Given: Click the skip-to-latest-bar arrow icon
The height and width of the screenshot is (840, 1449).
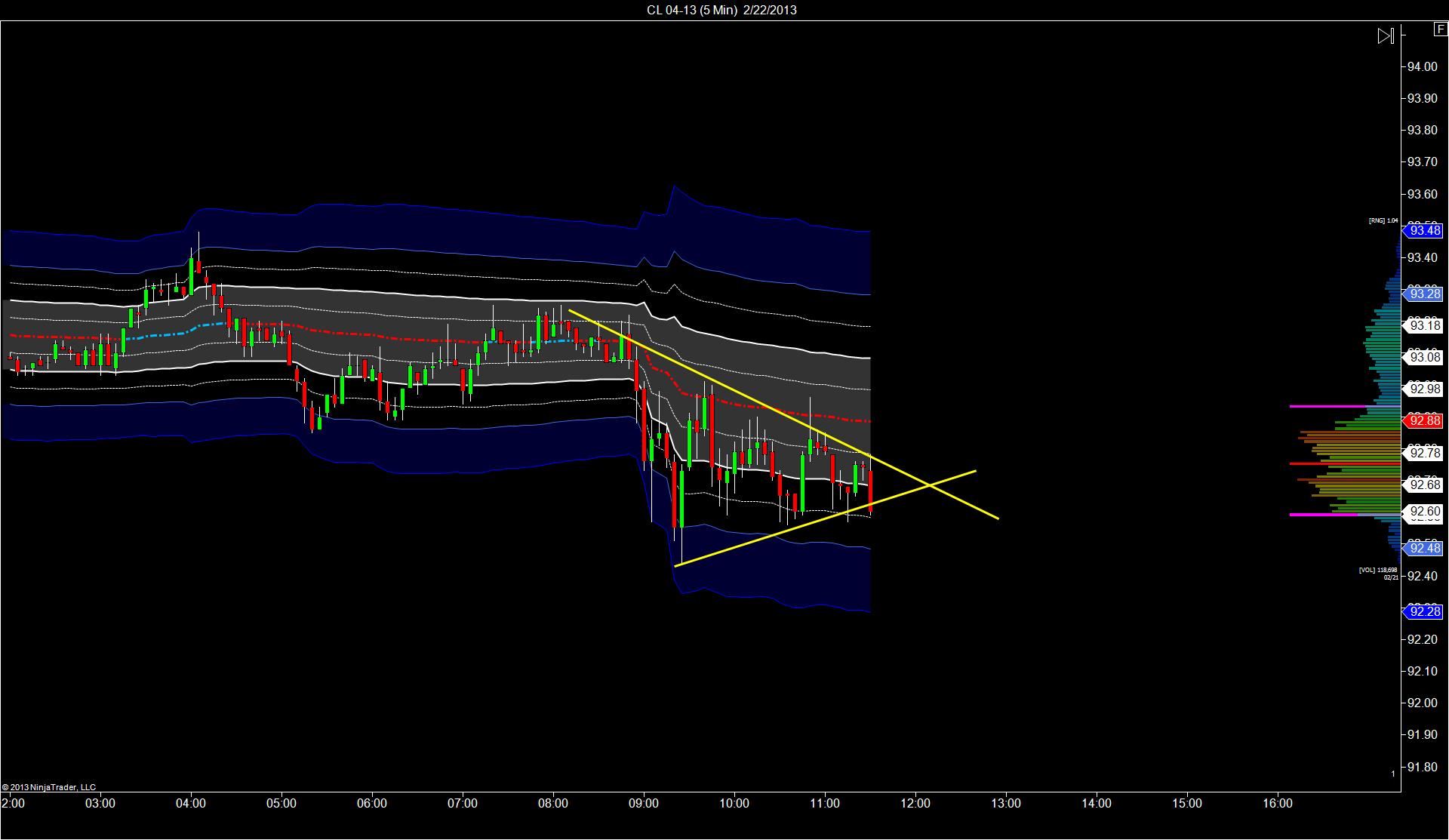Looking at the screenshot, I should coord(1386,36).
